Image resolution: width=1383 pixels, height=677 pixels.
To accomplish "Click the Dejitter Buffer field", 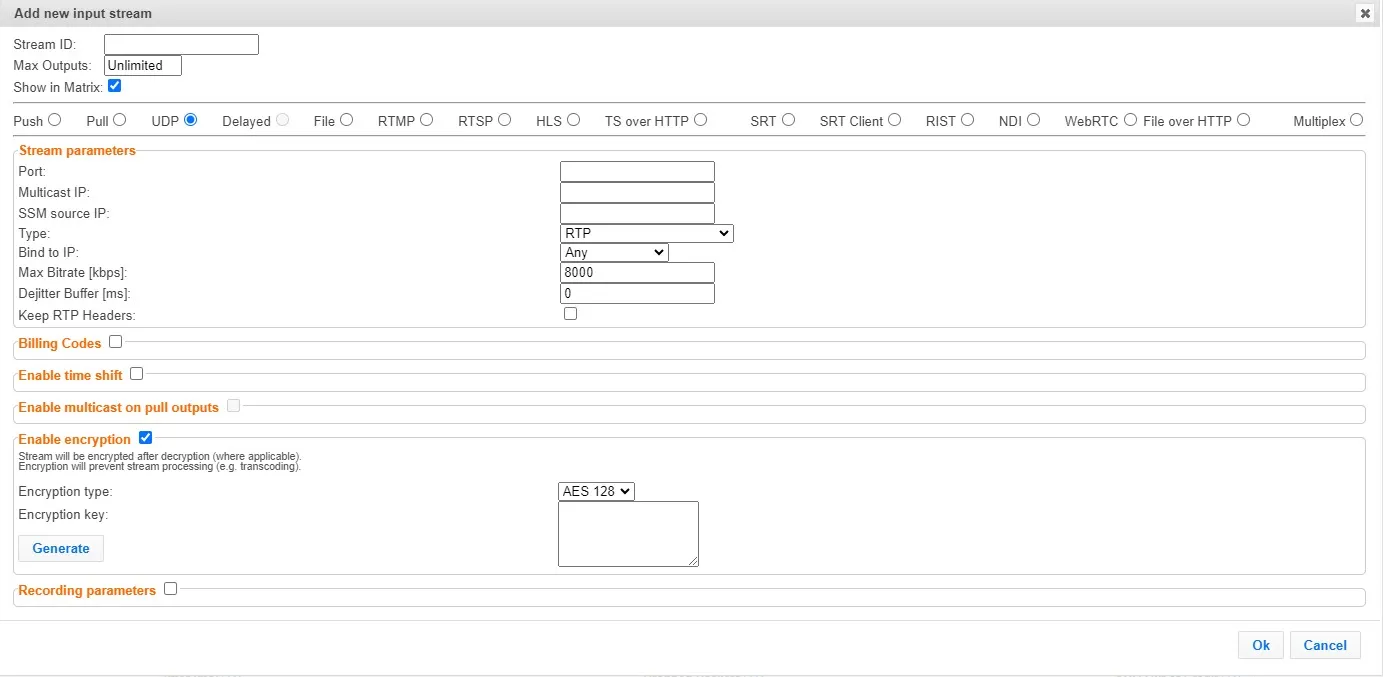I will [637, 293].
